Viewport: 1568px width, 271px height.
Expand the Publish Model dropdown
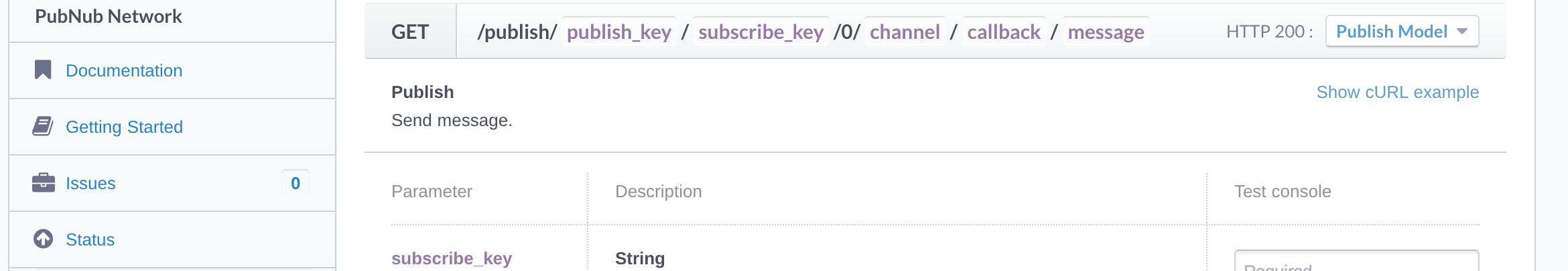(1402, 32)
